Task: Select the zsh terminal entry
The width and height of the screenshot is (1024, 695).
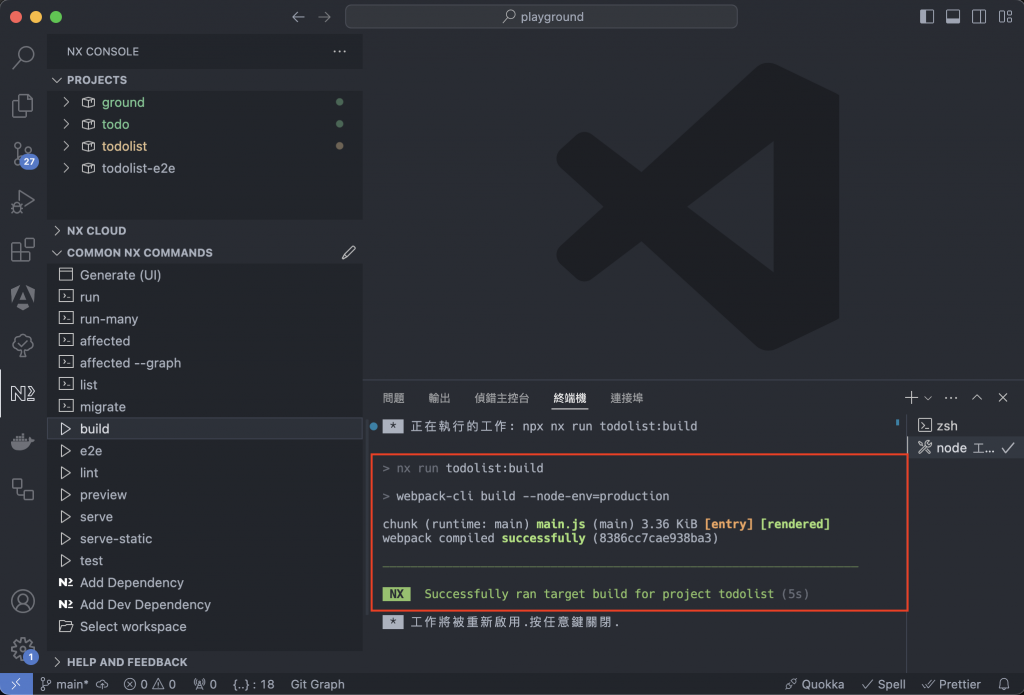Action: pyautogui.click(x=966, y=426)
